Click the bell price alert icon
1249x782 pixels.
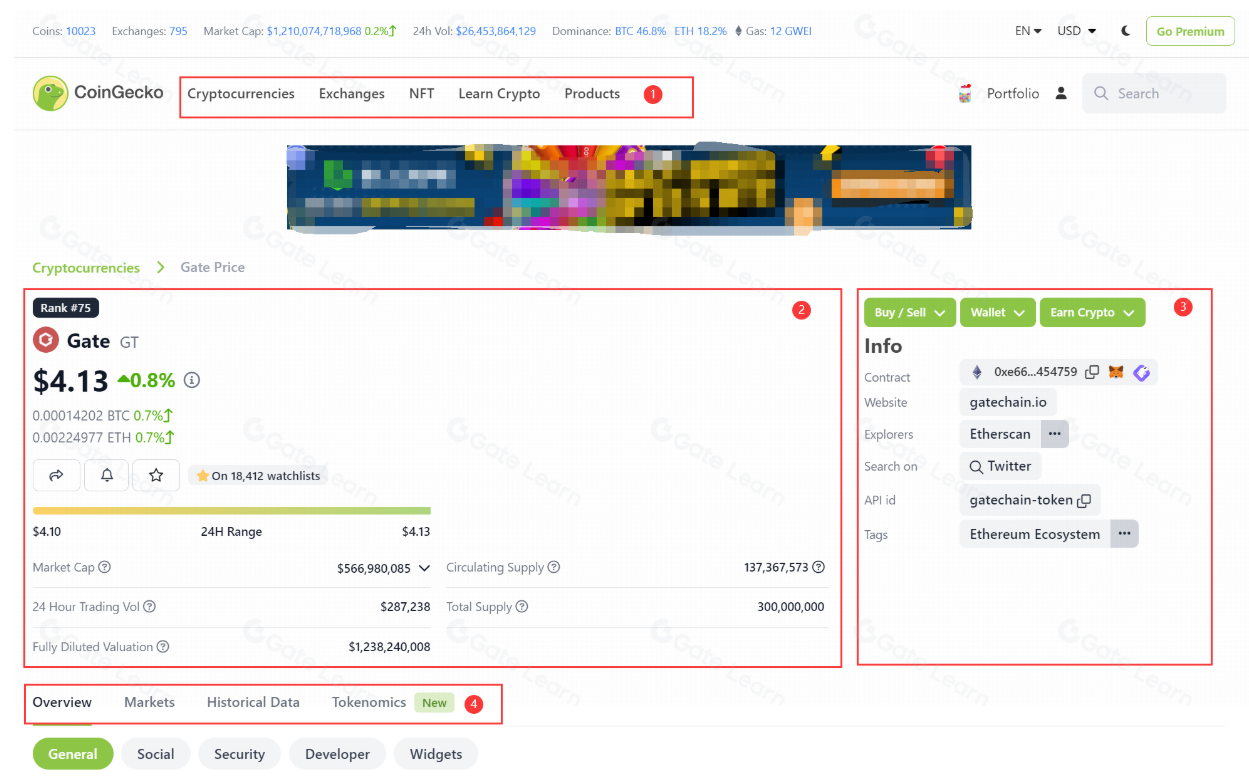pos(107,476)
